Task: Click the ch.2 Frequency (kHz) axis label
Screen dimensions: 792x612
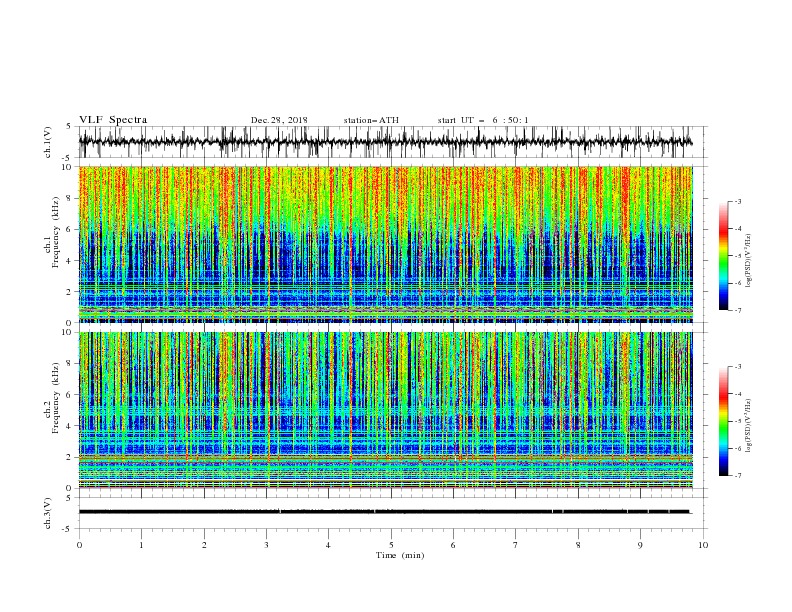Action: (52, 398)
